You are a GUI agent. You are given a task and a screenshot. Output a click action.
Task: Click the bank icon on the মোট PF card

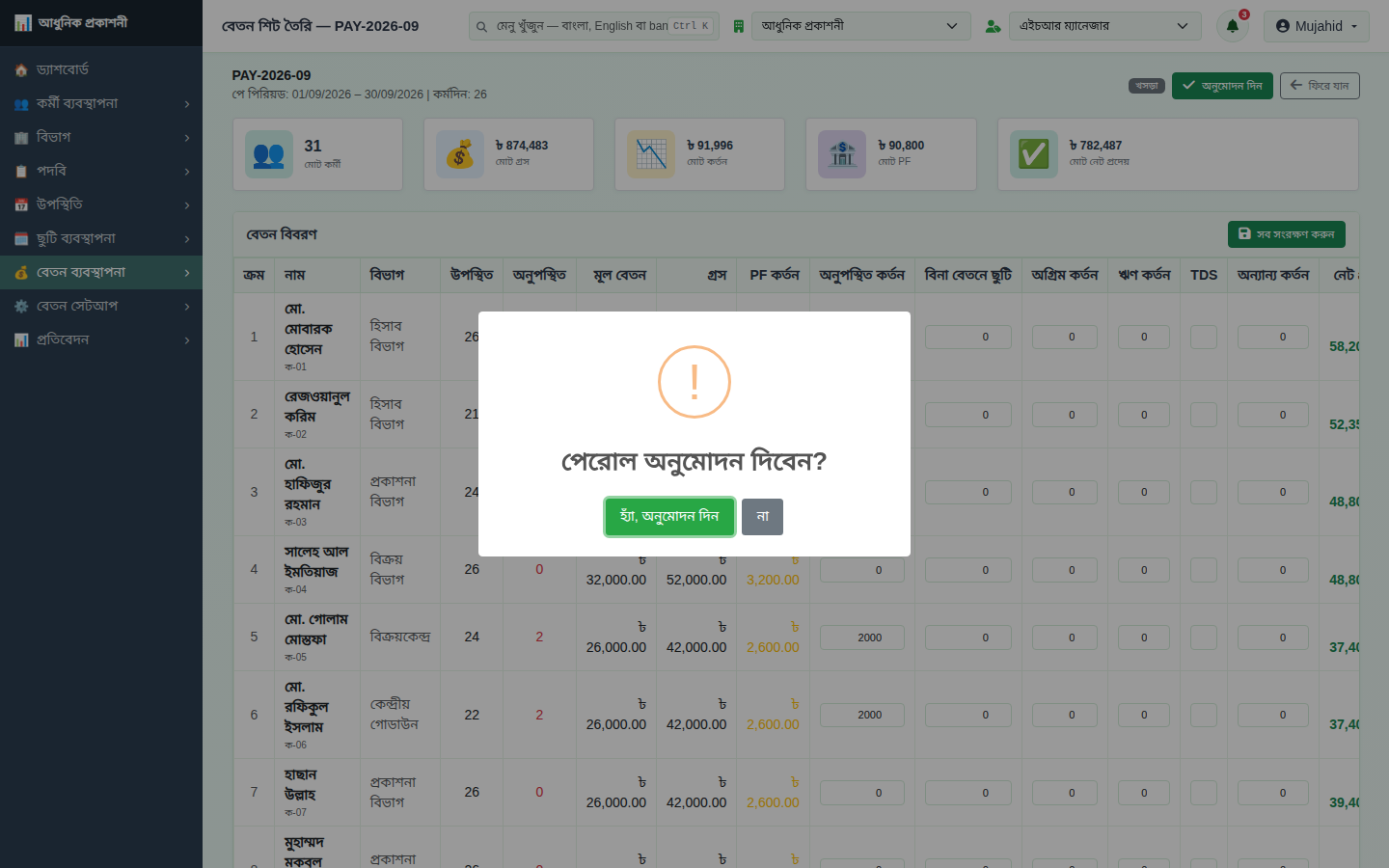pos(842,154)
